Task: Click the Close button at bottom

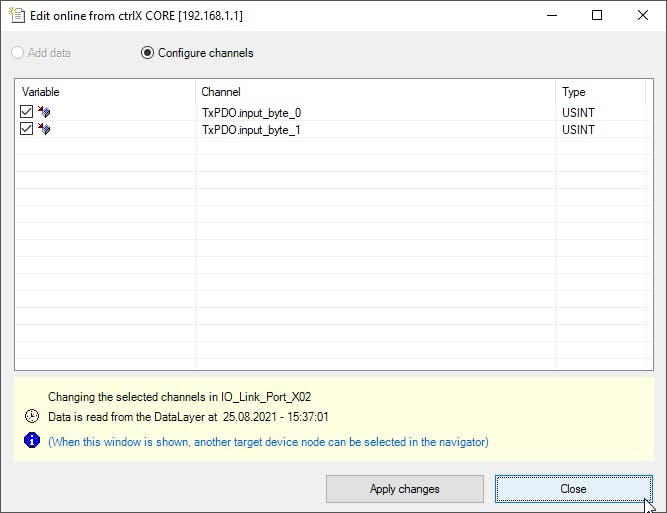Action: point(573,489)
